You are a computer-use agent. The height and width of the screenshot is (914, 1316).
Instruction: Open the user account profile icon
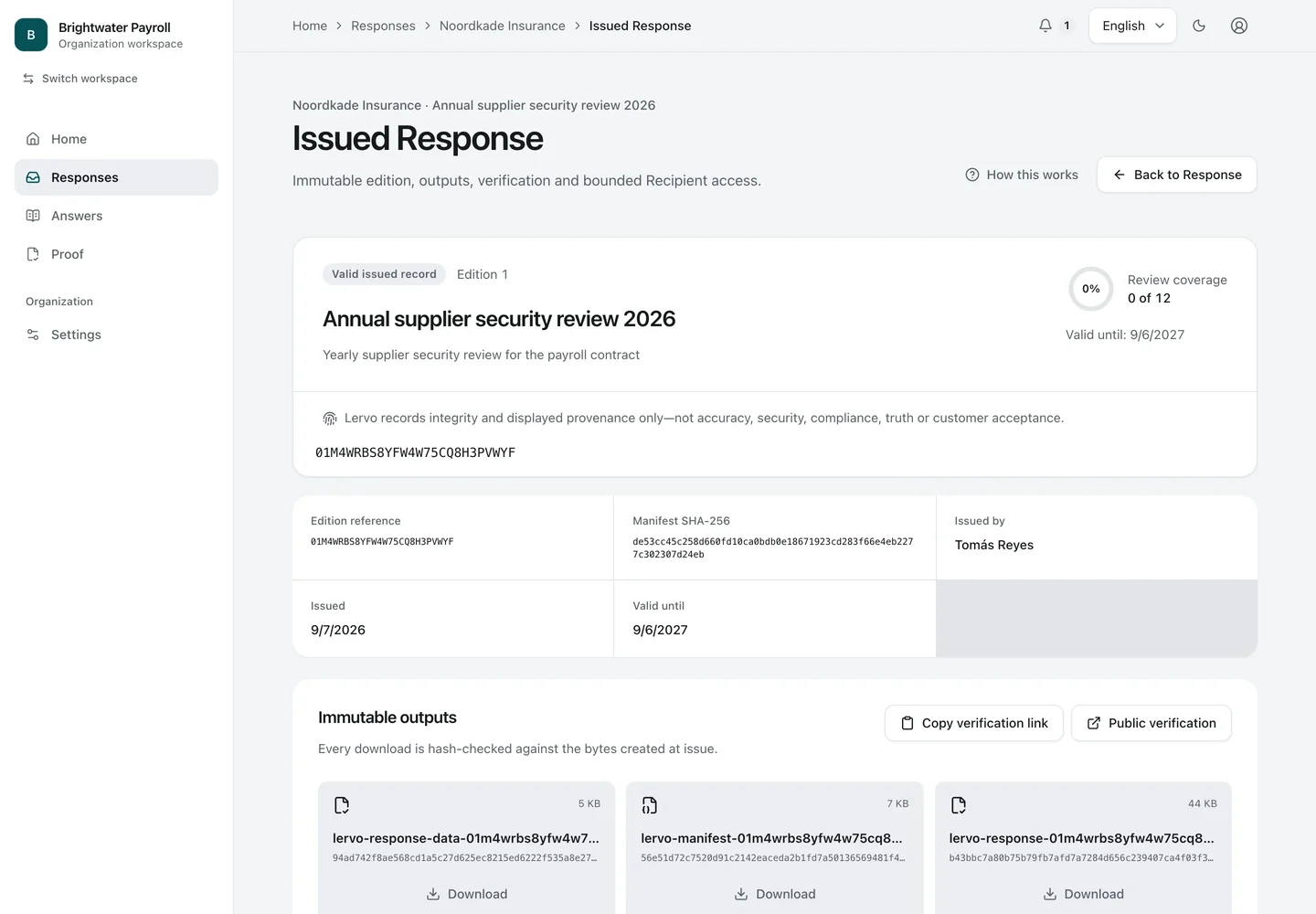[1239, 26]
